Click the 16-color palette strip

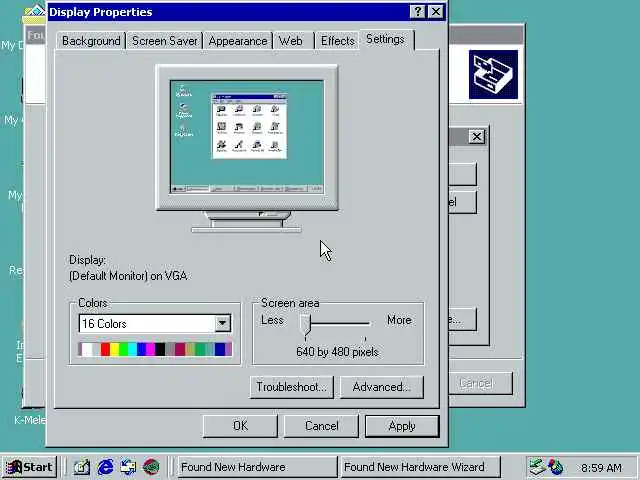[155, 349]
